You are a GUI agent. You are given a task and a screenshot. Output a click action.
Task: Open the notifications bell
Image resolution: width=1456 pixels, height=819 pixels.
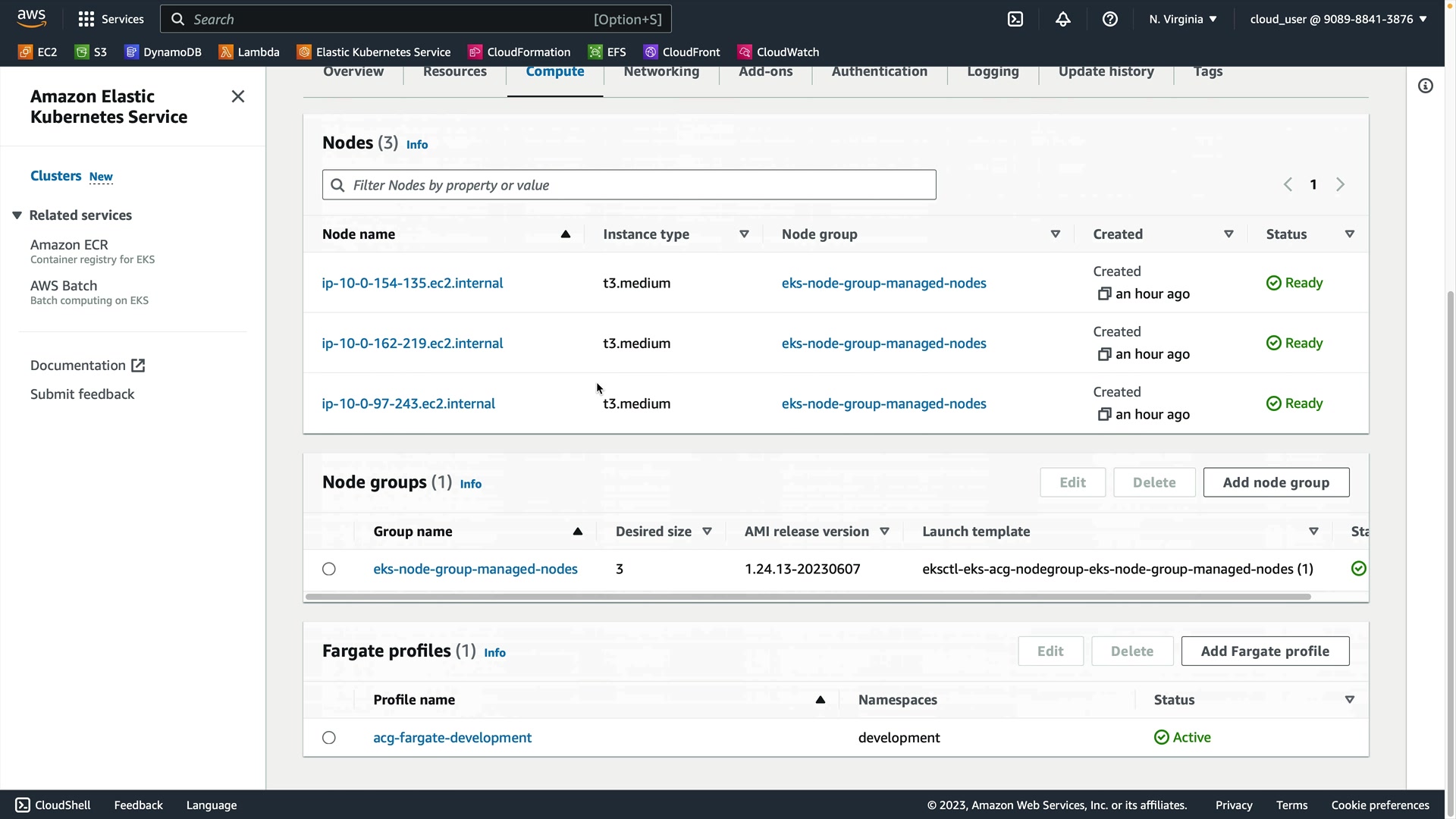pos(1062,19)
